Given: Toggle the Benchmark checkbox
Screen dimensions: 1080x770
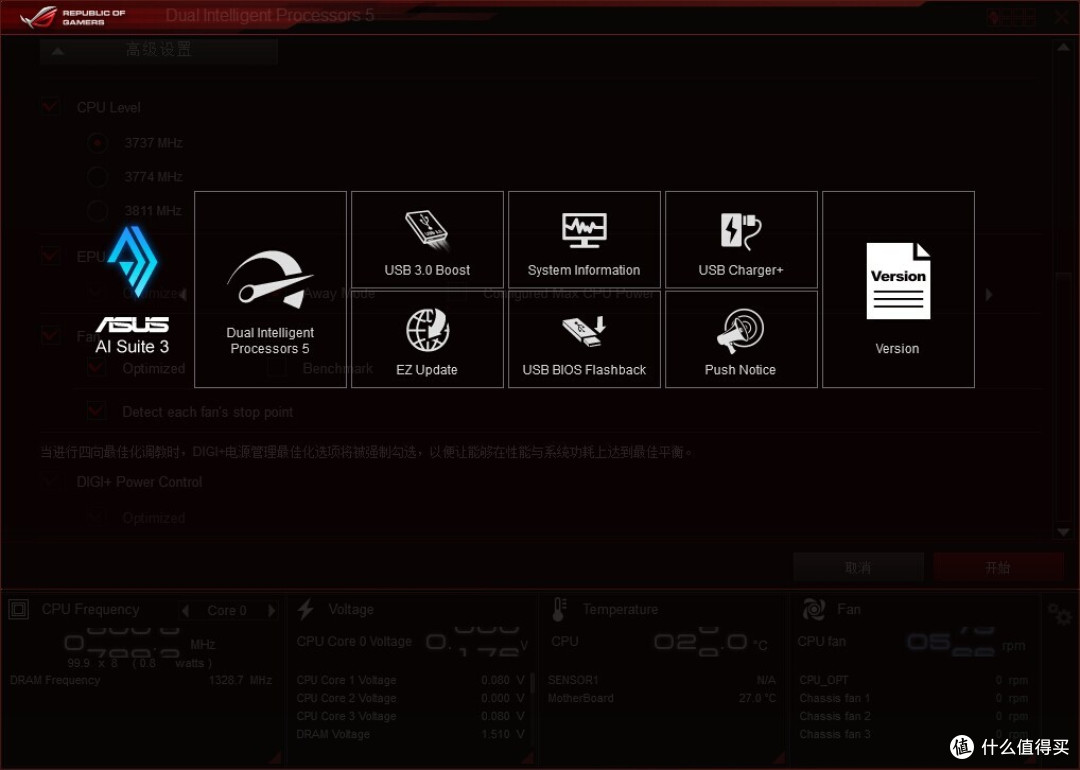Looking at the screenshot, I should pos(277,368).
